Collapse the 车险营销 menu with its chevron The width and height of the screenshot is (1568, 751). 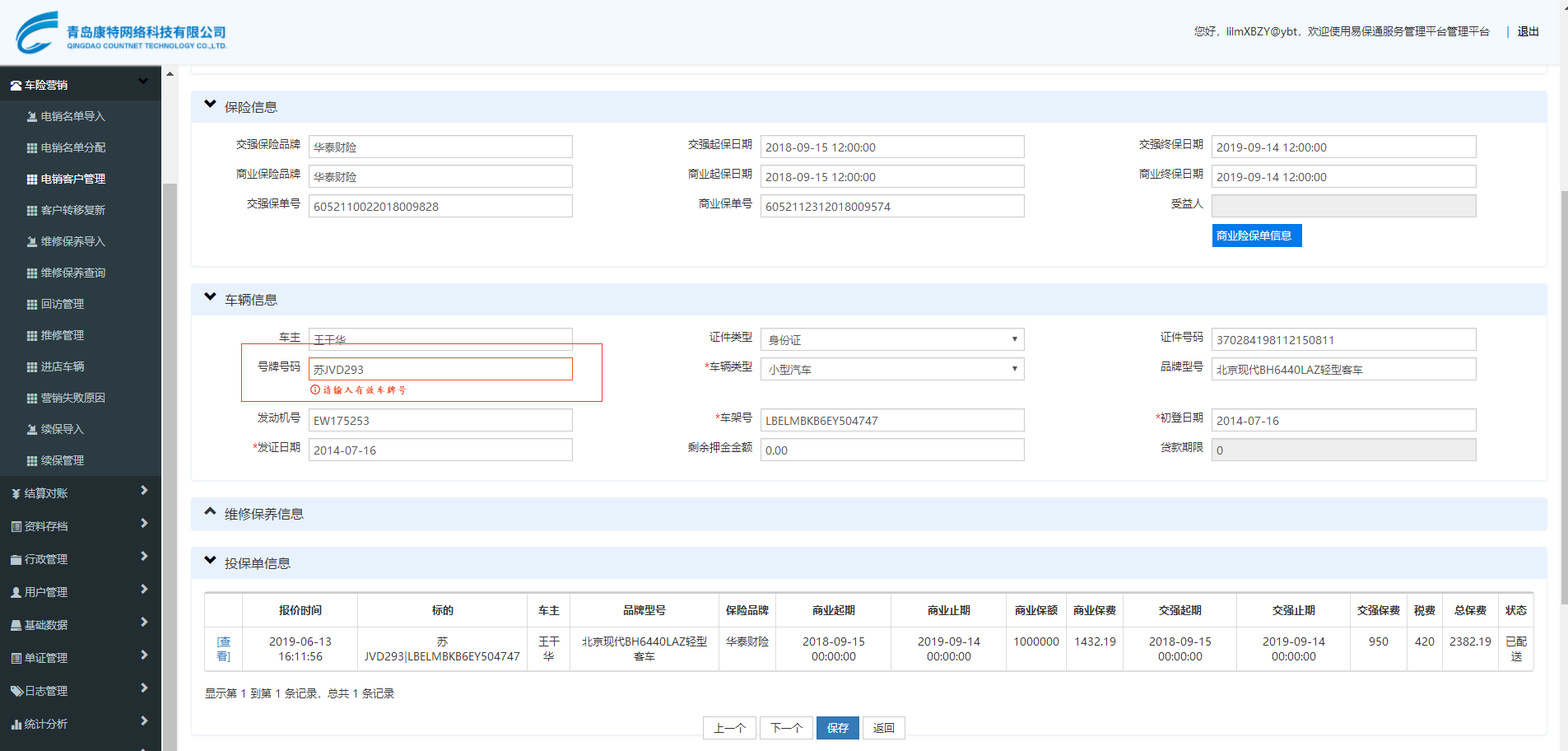pyautogui.click(x=143, y=81)
